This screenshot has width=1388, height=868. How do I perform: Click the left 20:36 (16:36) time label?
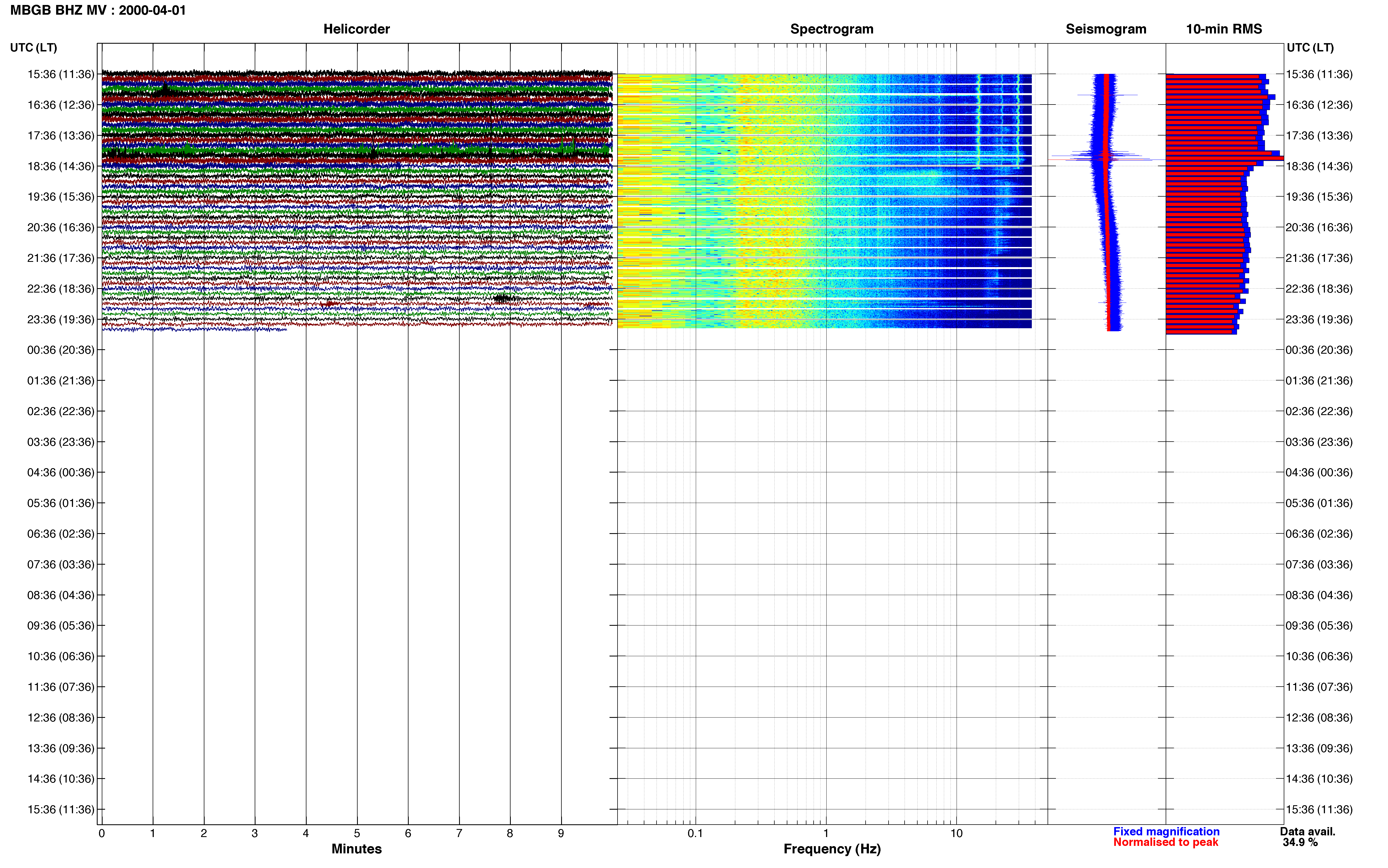coord(61,227)
